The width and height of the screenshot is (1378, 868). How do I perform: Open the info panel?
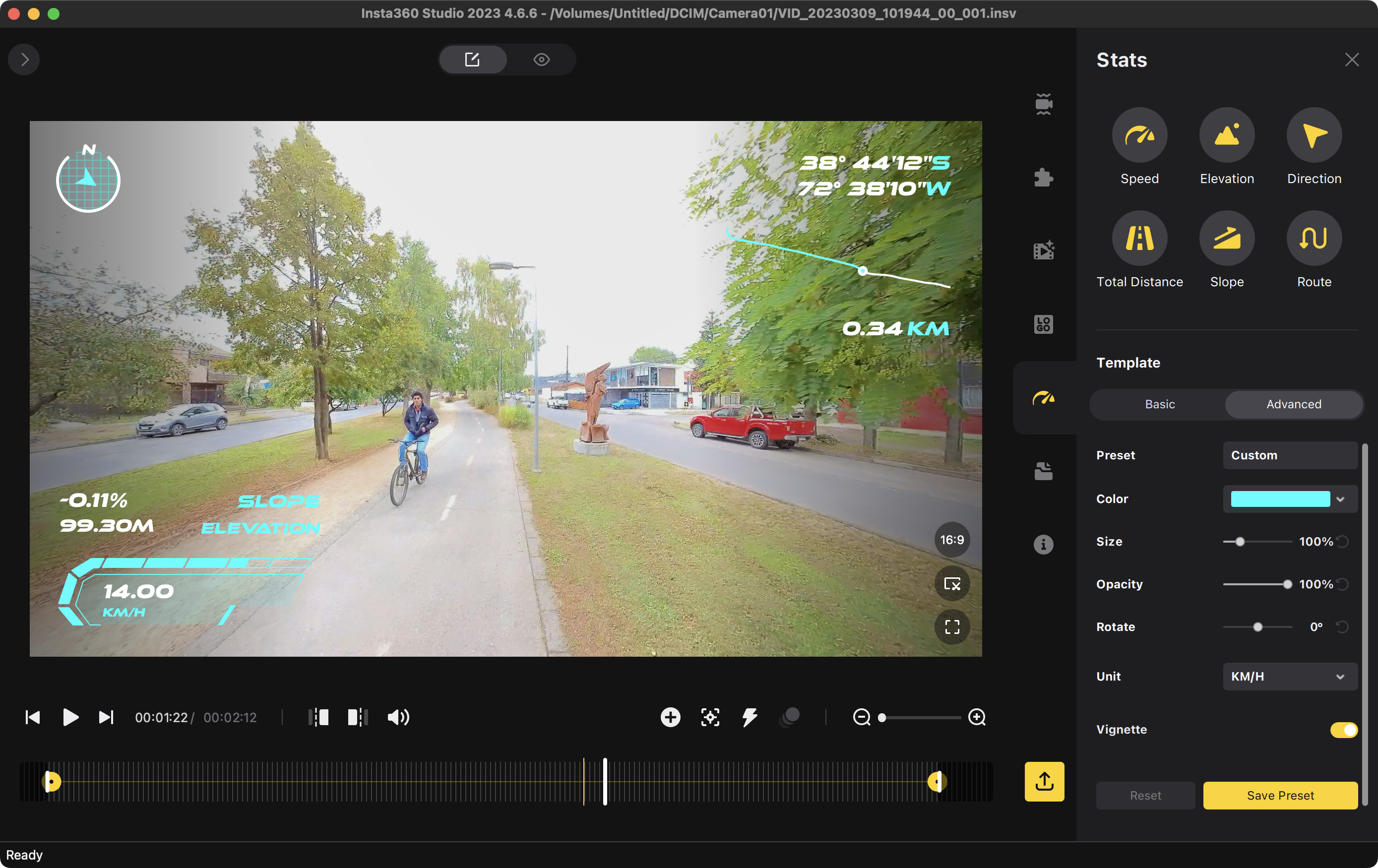pos(1043,544)
